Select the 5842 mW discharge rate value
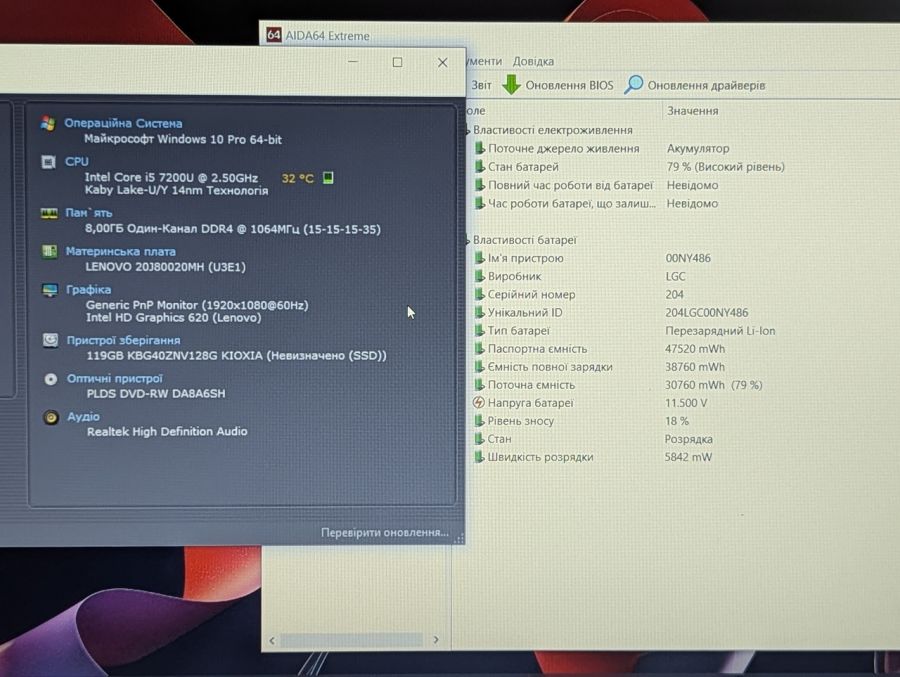 (688, 457)
